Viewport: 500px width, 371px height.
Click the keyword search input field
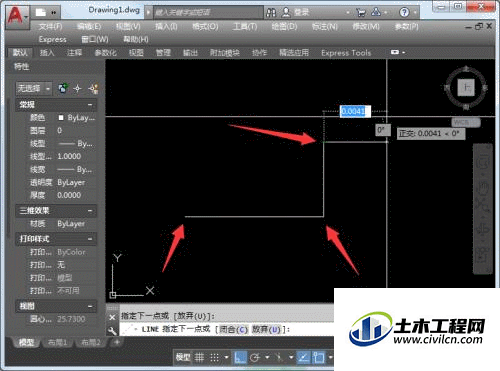pyautogui.click(x=208, y=13)
